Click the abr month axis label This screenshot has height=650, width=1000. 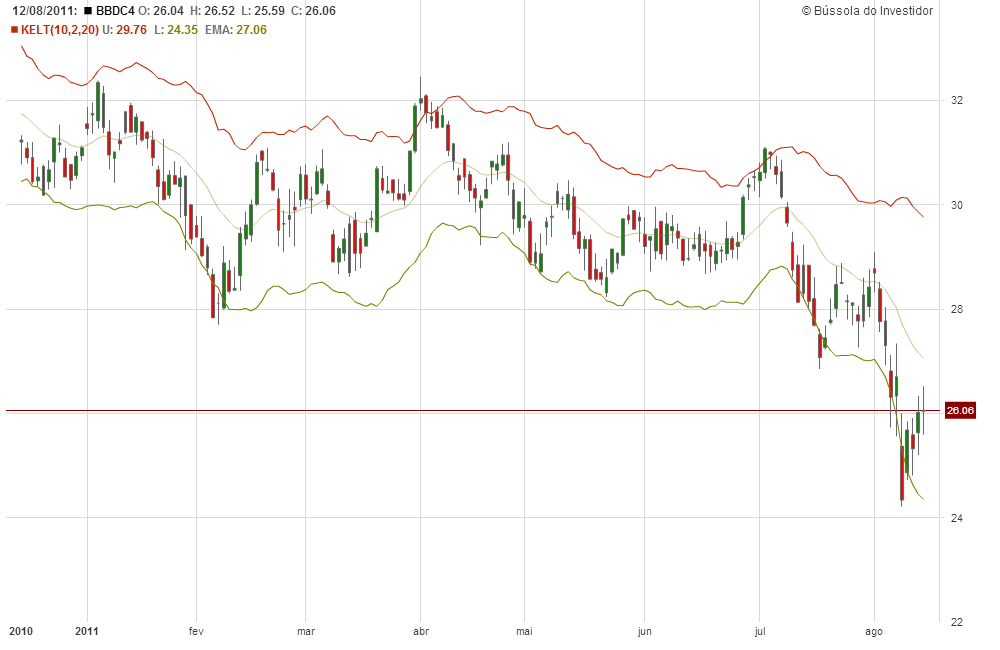(x=421, y=632)
